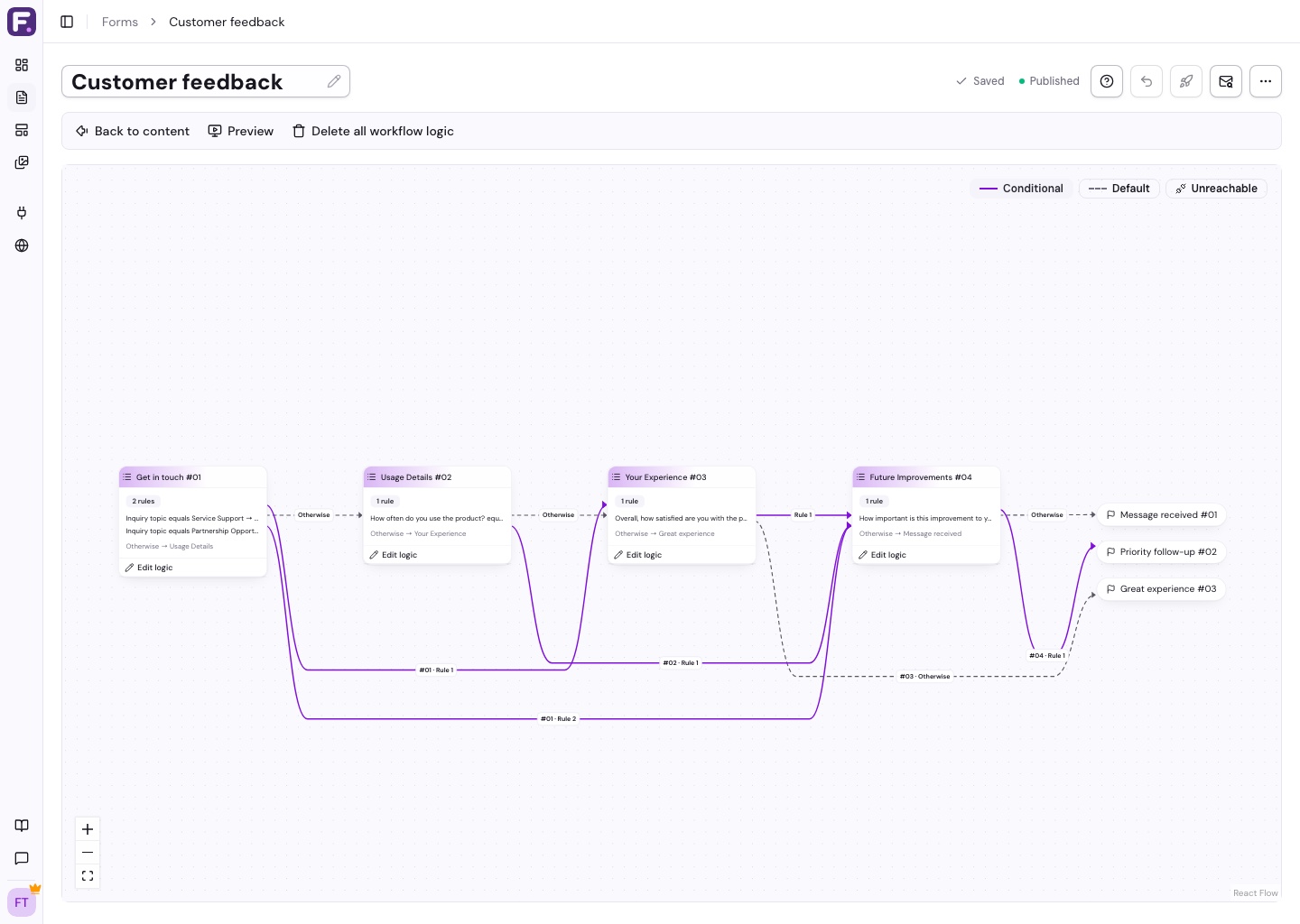
Task: Click the '#01 · Rule 2' edge label
Action: [x=558, y=719]
